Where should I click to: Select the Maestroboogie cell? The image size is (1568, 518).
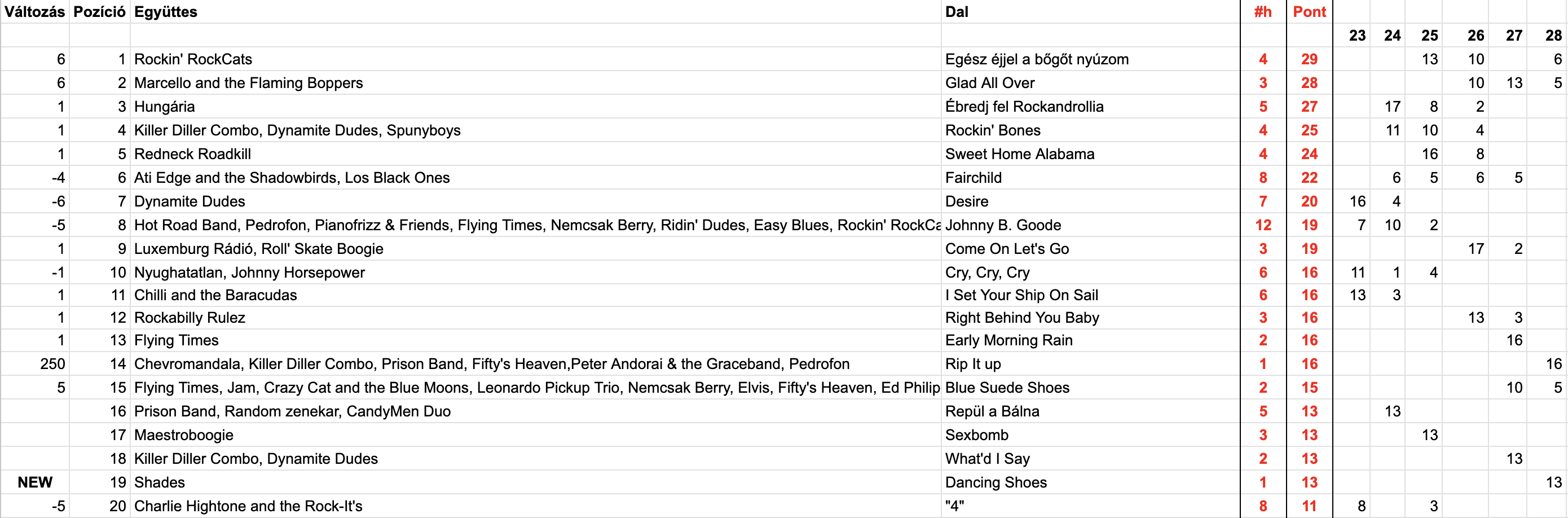(x=184, y=434)
